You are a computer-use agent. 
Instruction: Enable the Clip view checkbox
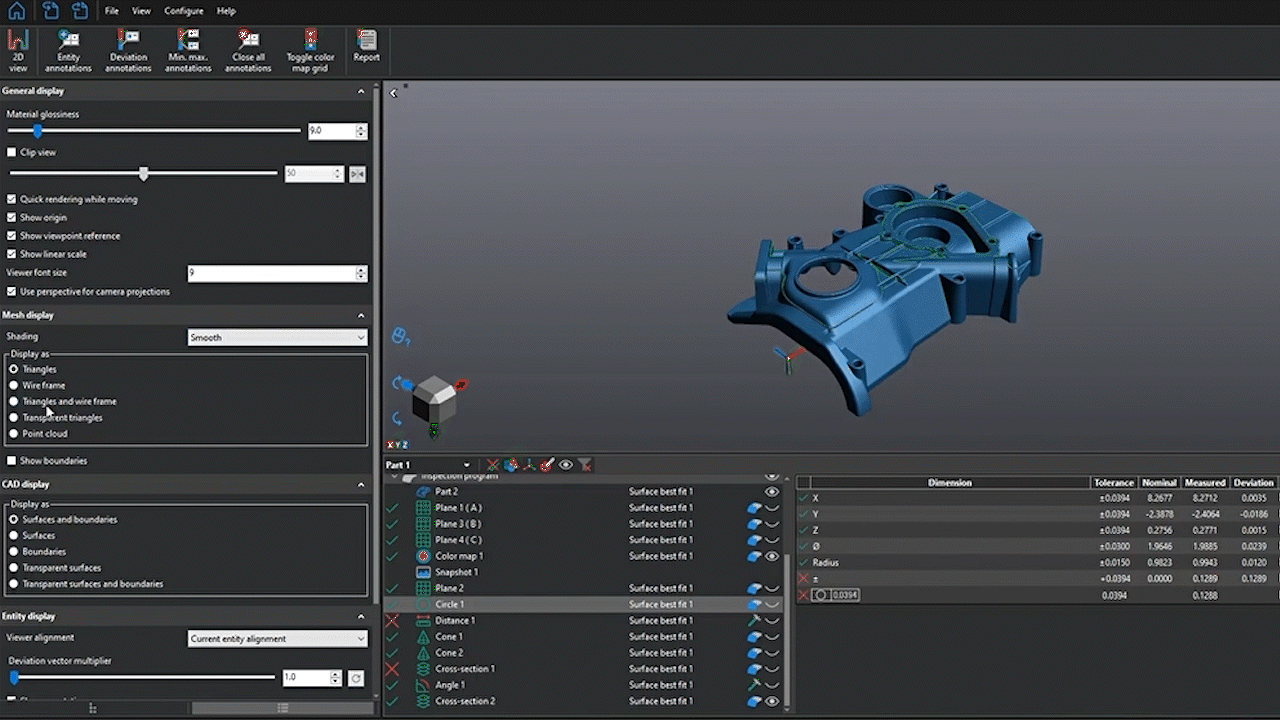click(12, 153)
